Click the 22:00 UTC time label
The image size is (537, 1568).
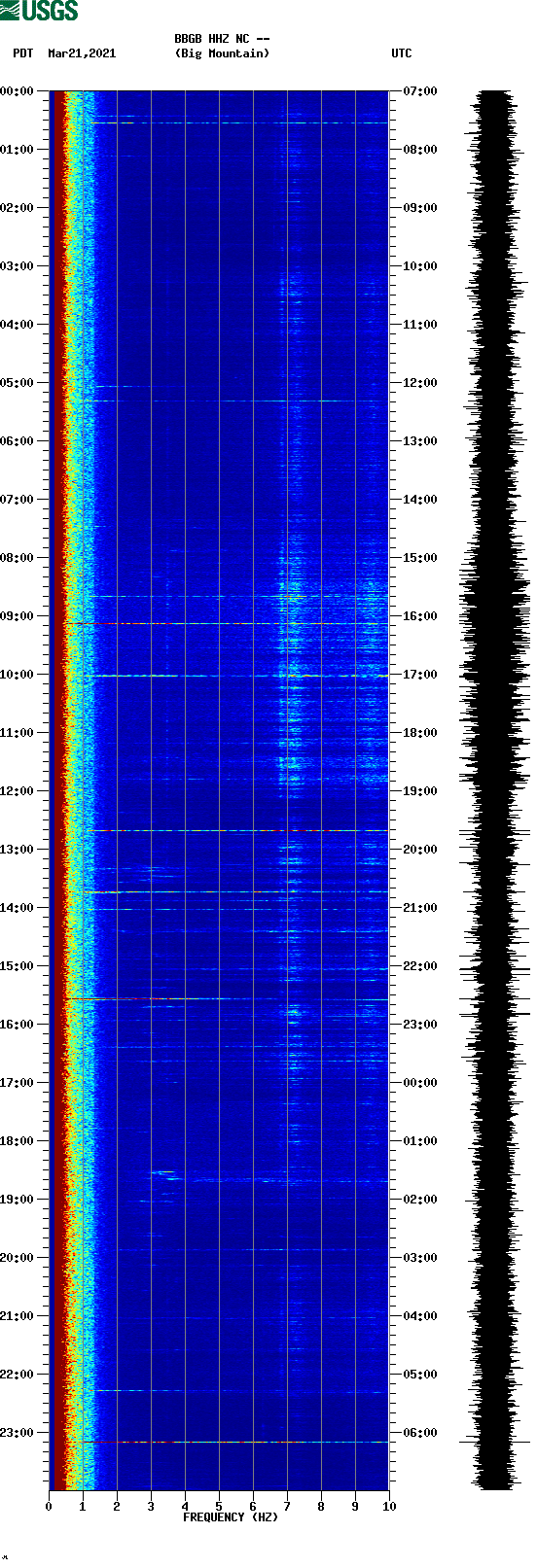tap(420, 966)
